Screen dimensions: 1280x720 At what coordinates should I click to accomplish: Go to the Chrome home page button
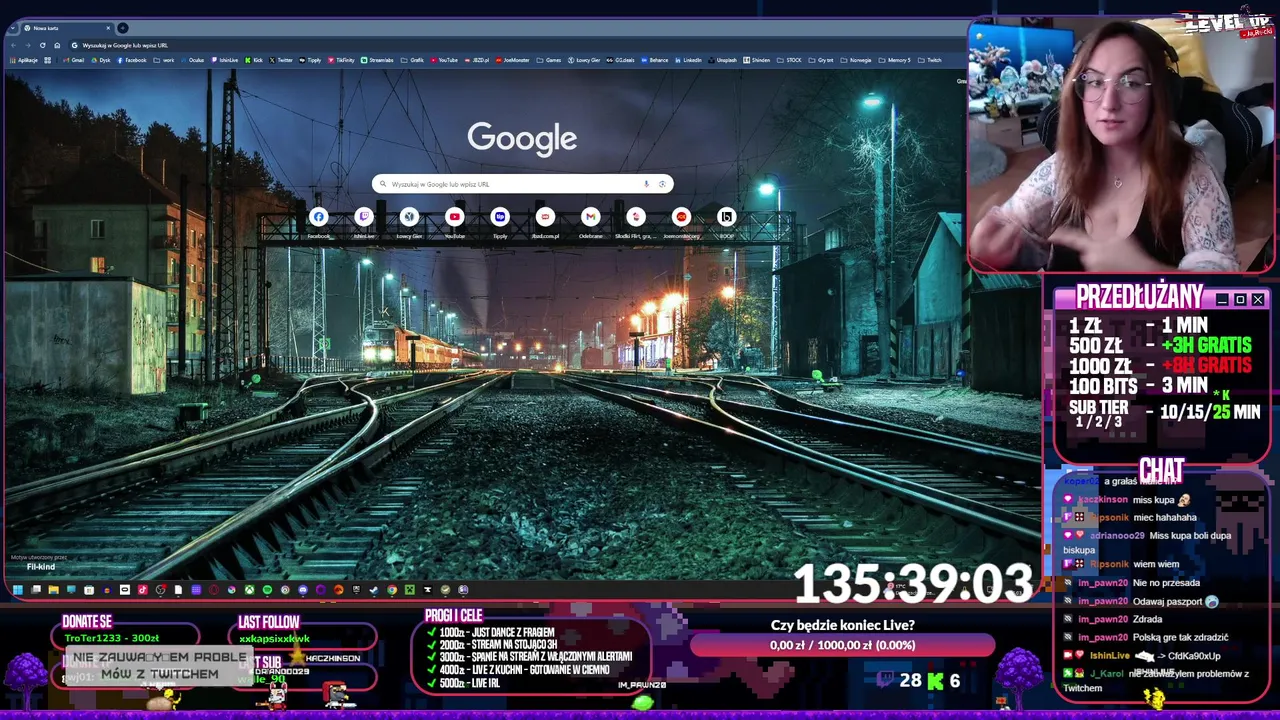tap(57, 45)
